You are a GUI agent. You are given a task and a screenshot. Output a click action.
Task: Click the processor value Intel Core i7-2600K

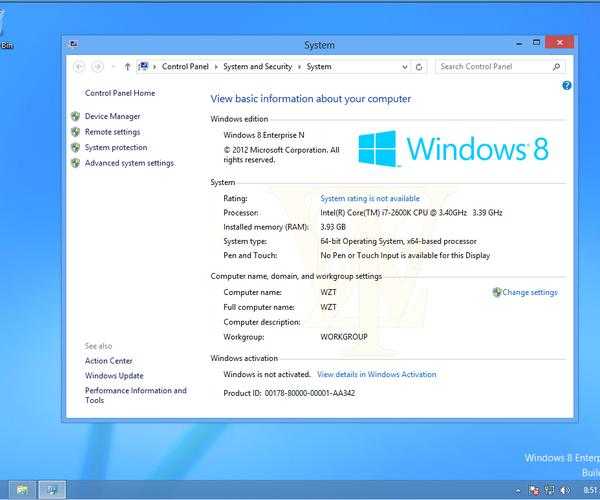coord(411,212)
